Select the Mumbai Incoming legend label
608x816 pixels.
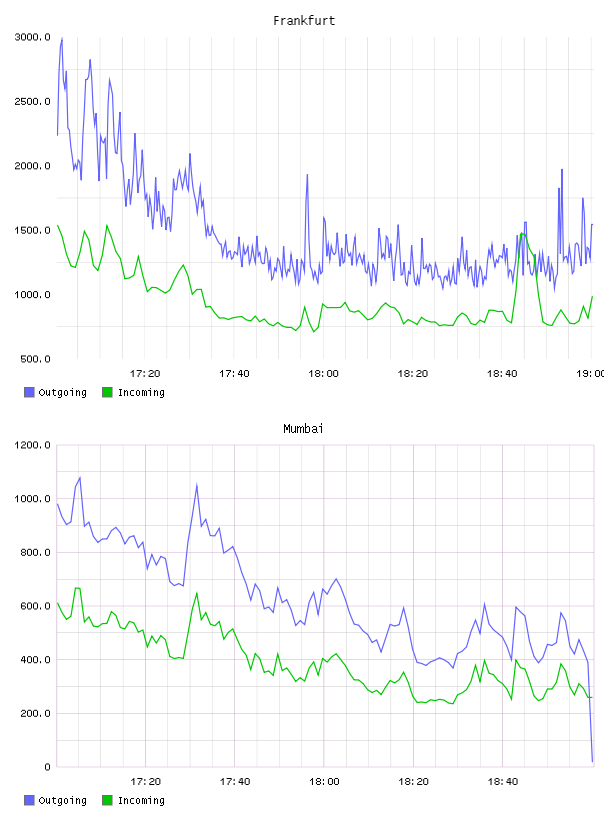[141, 801]
